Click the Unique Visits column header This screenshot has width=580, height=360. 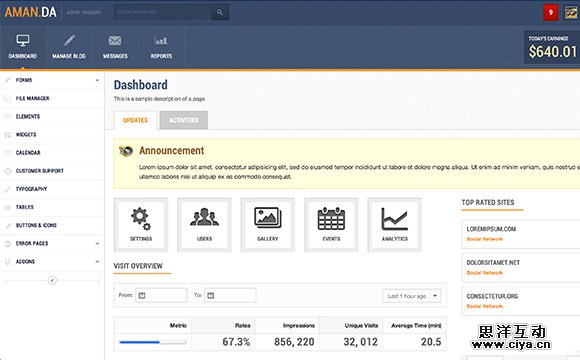pos(361,326)
